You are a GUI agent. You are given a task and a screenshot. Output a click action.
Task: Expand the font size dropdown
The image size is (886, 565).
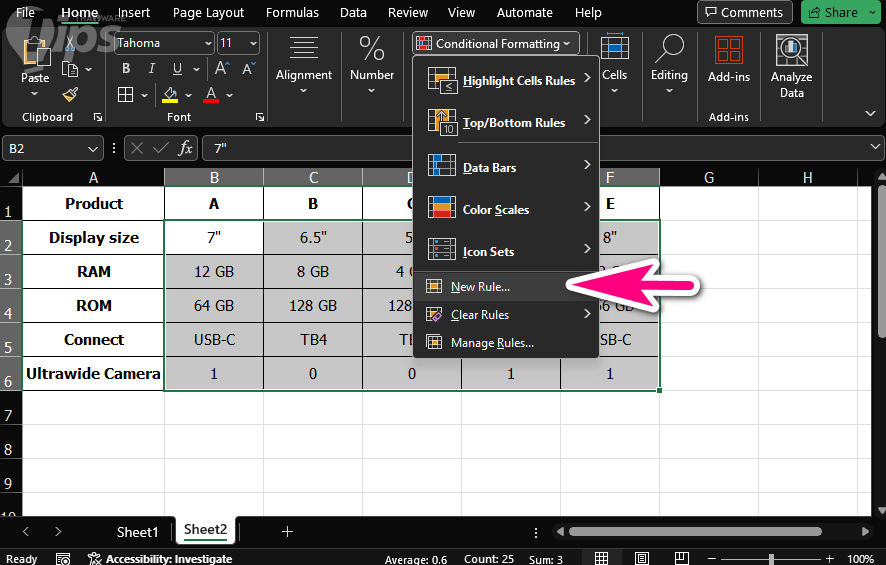[x=251, y=44]
